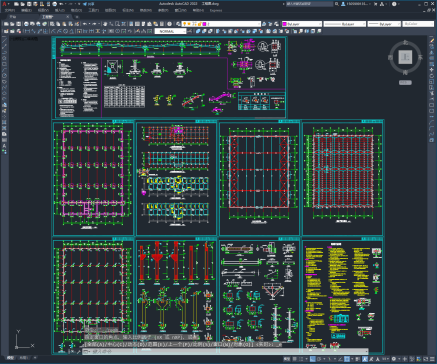Open the ByLayer color control dropdown

click(302, 24)
